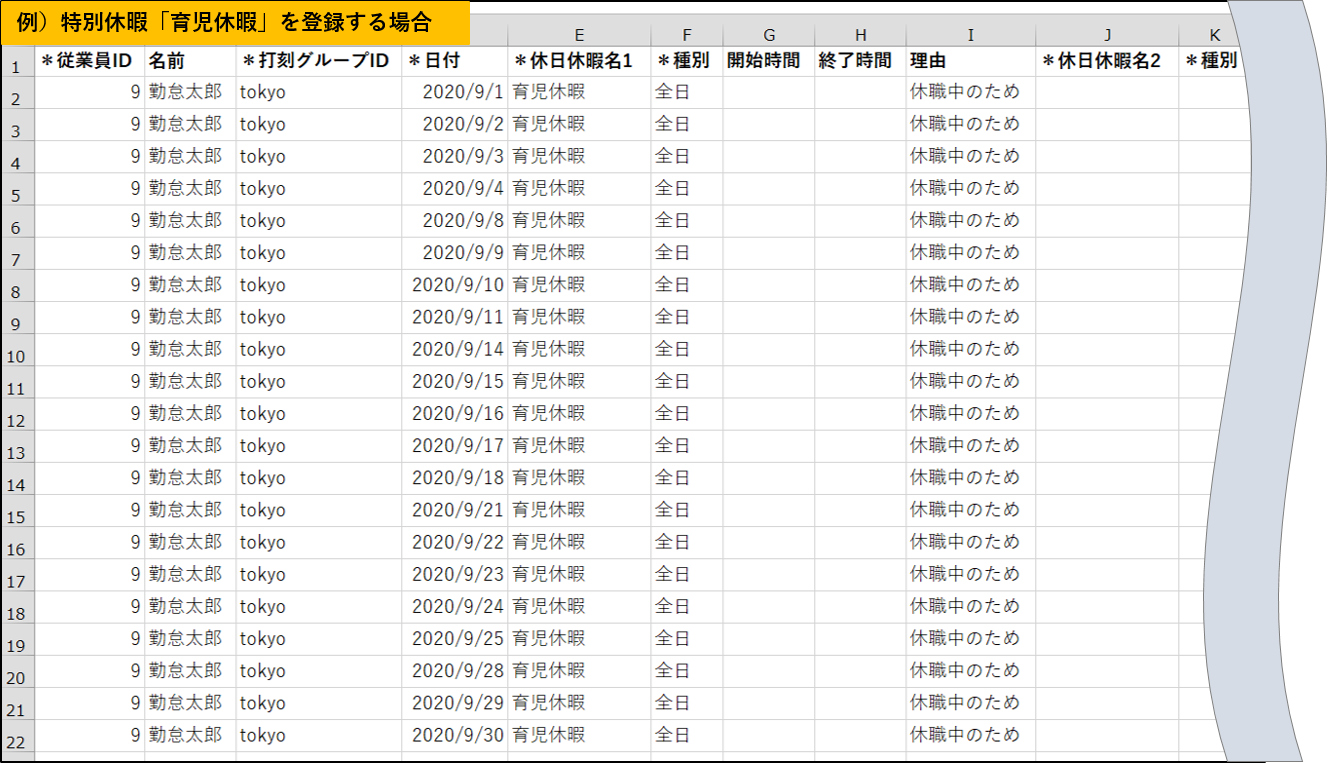This screenshot has height=763, width=1328.
Task: Select column E header
Action: point(579,36)
